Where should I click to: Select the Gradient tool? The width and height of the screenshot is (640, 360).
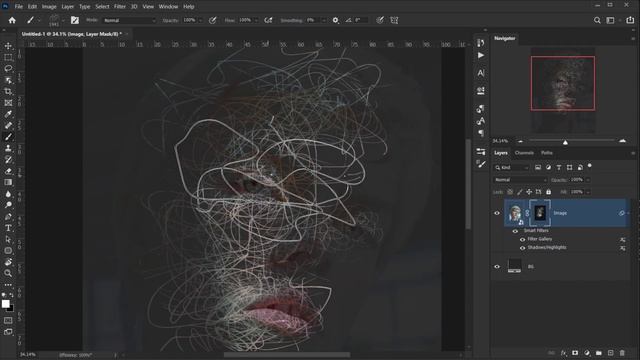[x=8, y=182]
